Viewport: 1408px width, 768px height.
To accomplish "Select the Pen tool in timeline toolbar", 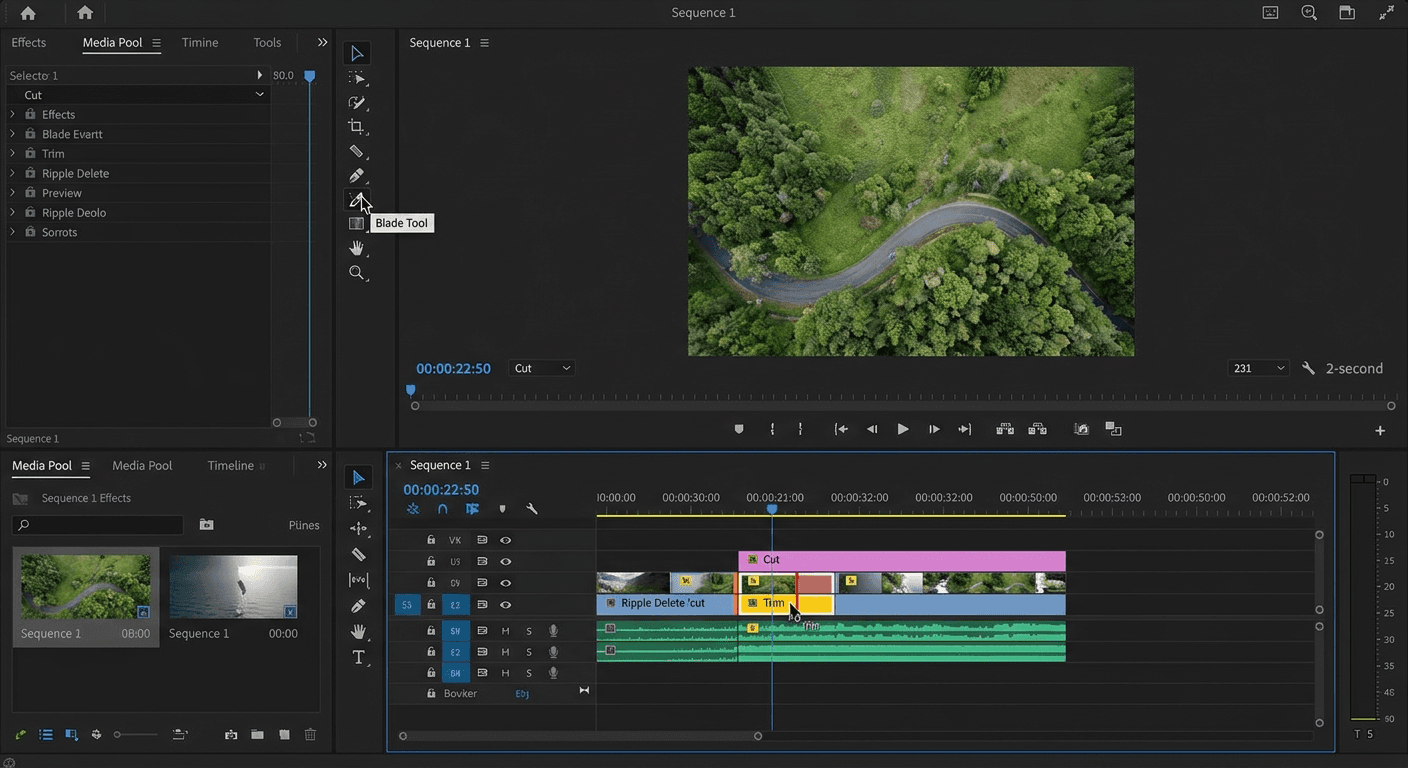I will pyautogui.click(x=358, y=606).
